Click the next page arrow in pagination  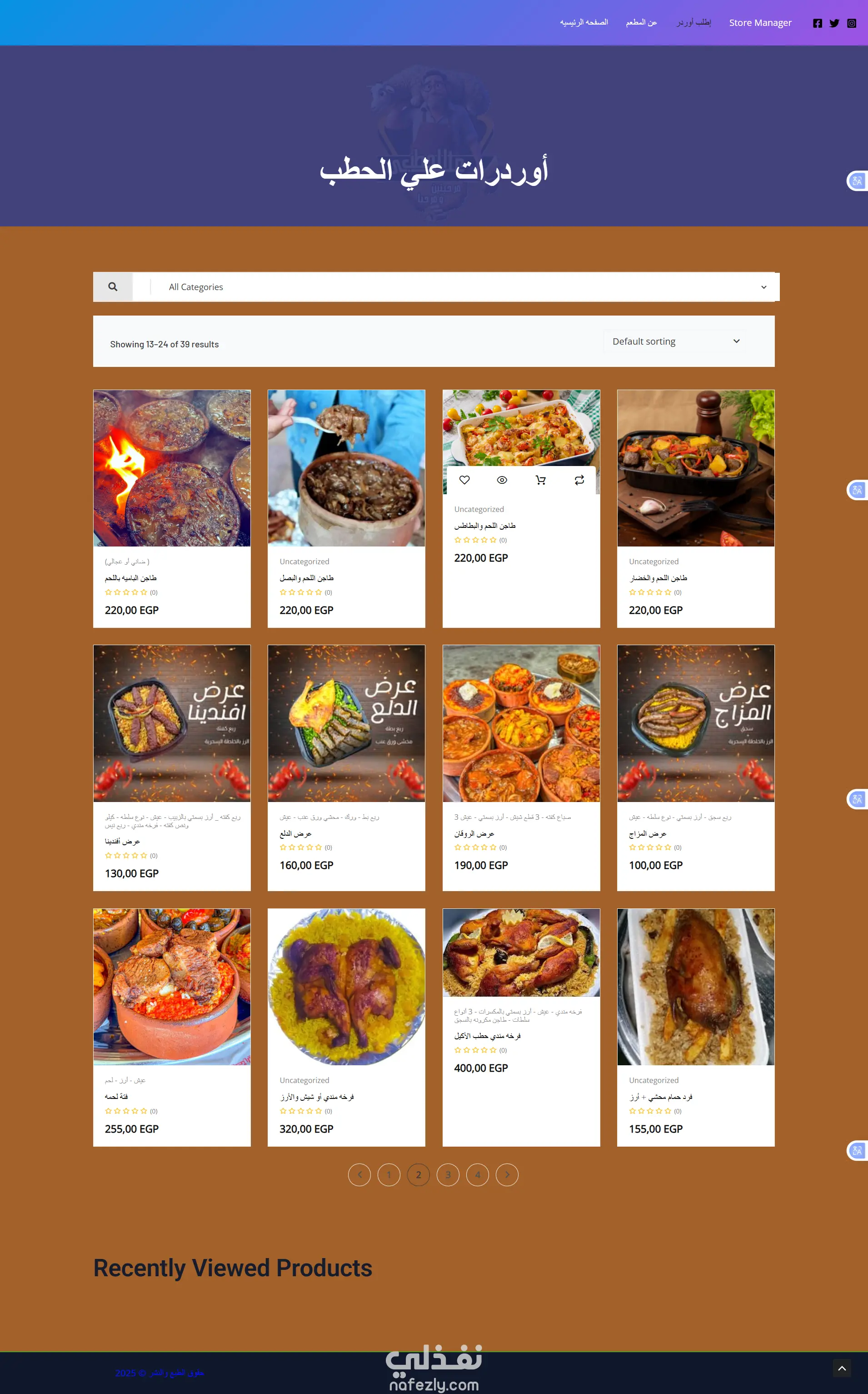tap(507, 1174)
